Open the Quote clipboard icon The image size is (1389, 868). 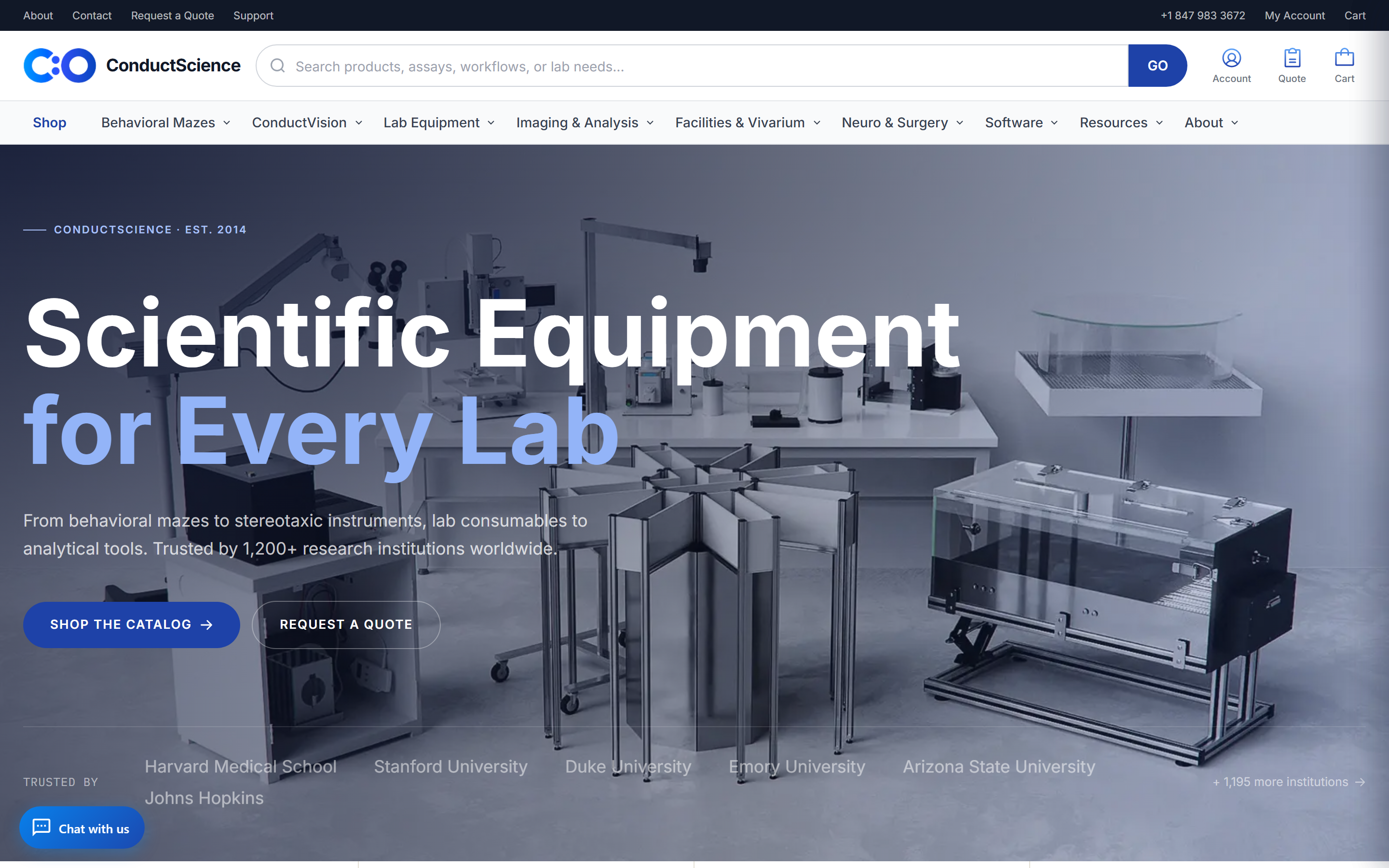pyautogui.click(x=1292, y=58)
